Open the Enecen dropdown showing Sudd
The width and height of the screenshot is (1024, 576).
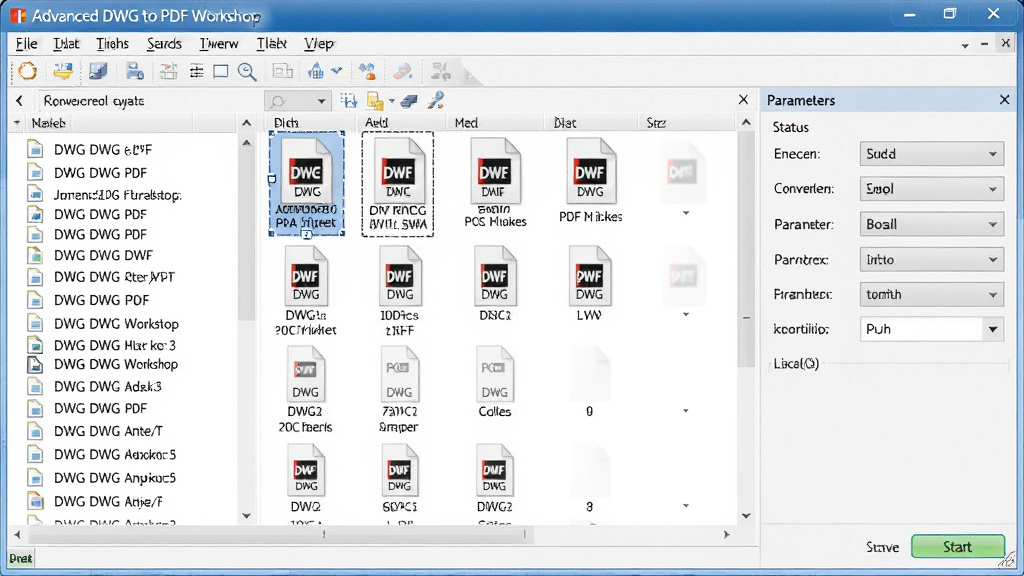click(x=931, y=154)
